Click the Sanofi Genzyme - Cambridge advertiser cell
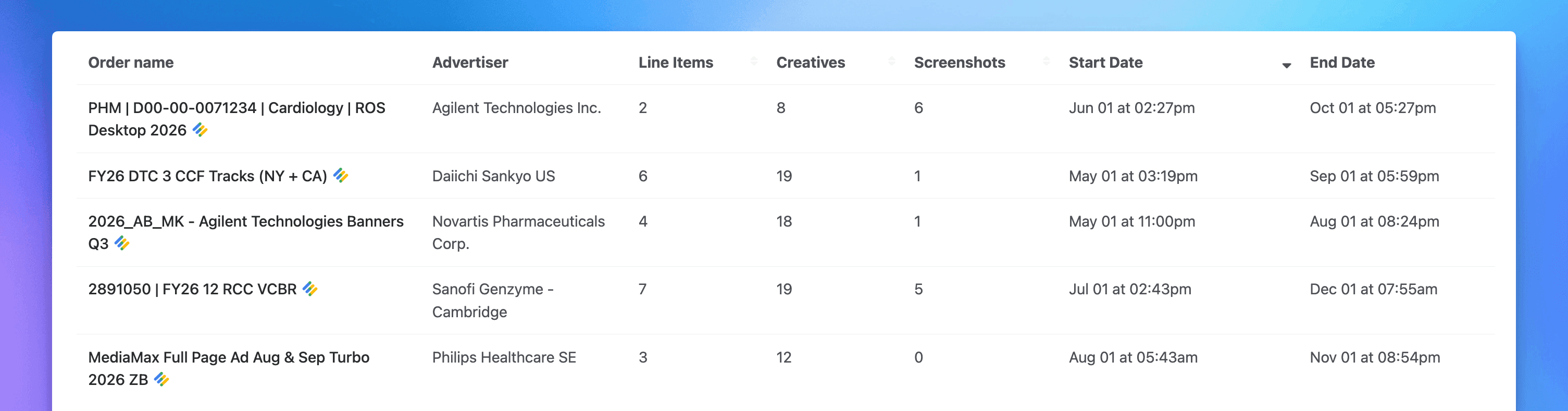This screenshot has width=1568, height=411. tap(493, 300)
